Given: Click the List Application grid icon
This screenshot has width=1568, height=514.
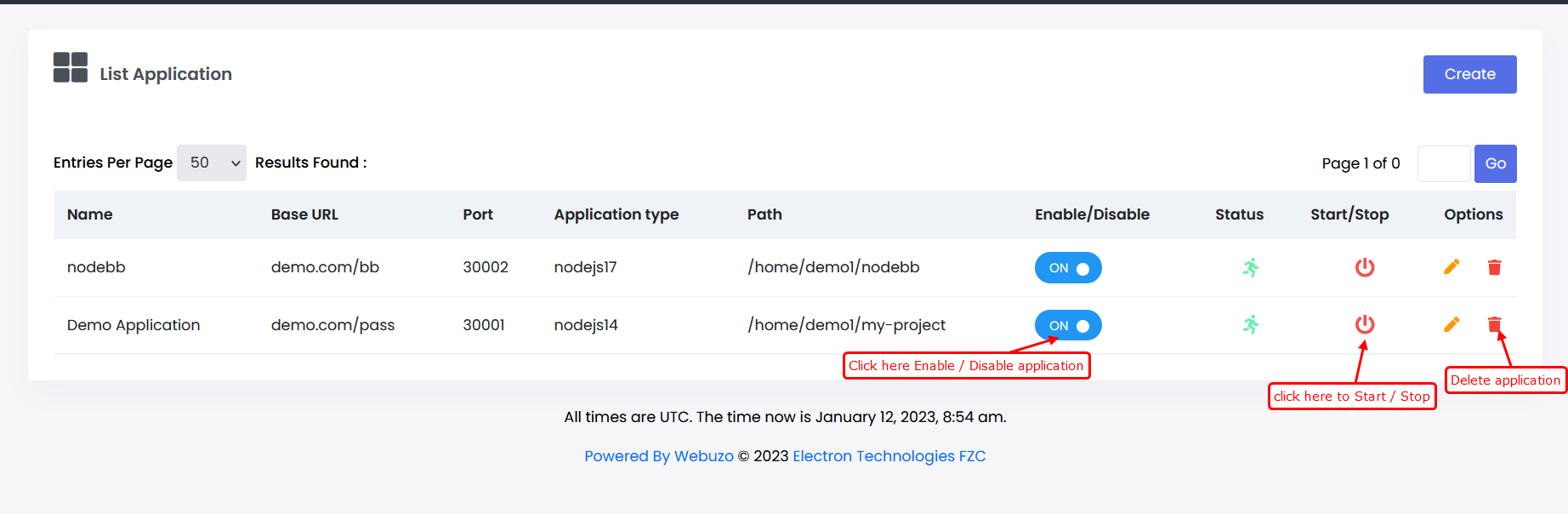Looking at the screenshot, I should 71,67.
